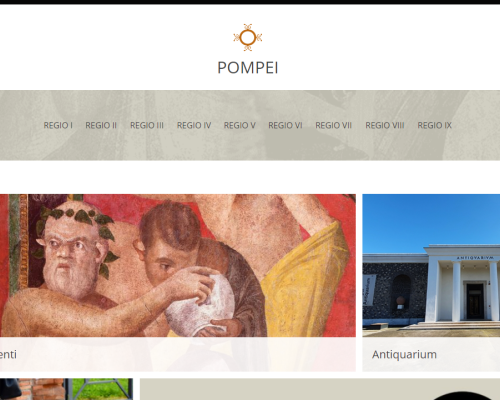The image size is (500, 400).
Task: Open the REGIO VII page
Action: click(x=334, y=125)
